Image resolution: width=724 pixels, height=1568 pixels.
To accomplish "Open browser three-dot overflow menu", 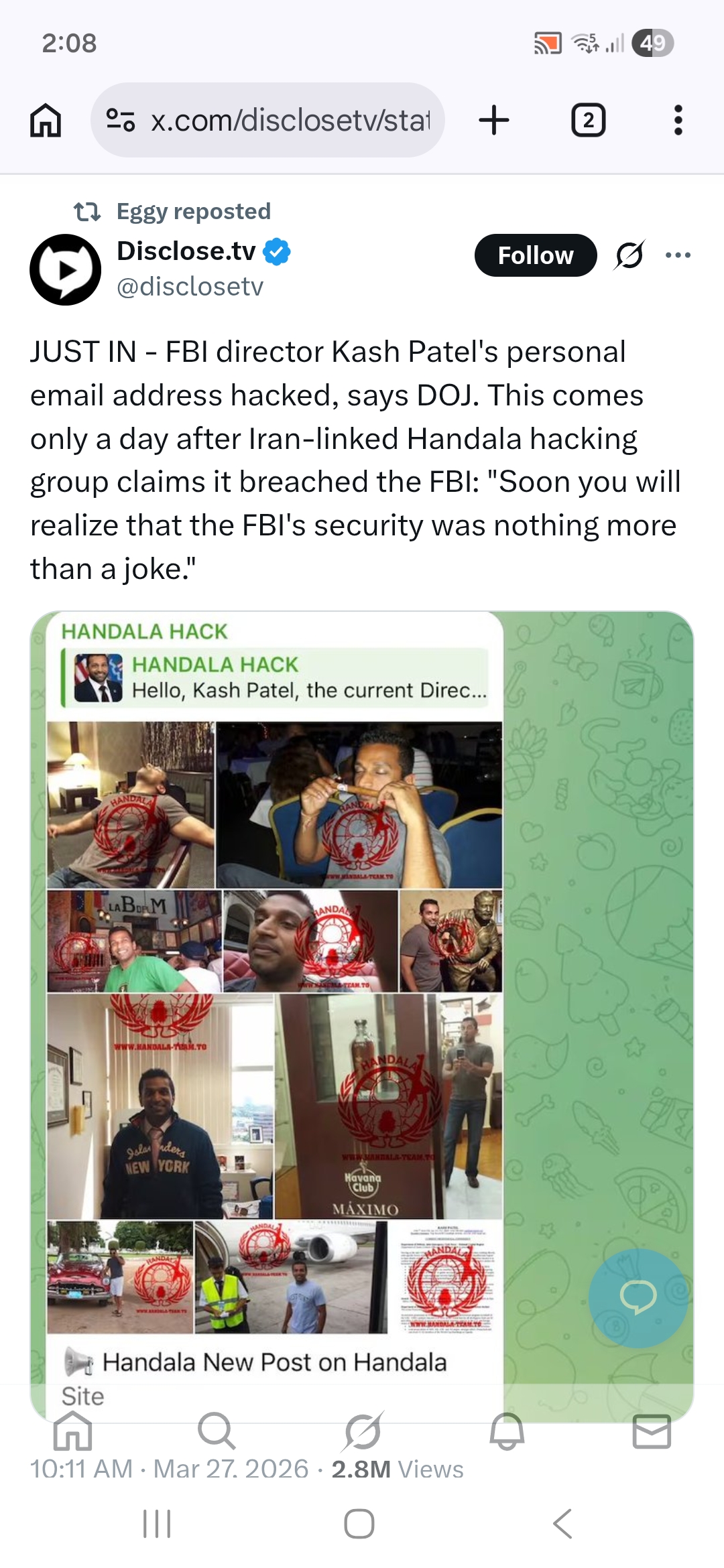I will coord(678,121).
